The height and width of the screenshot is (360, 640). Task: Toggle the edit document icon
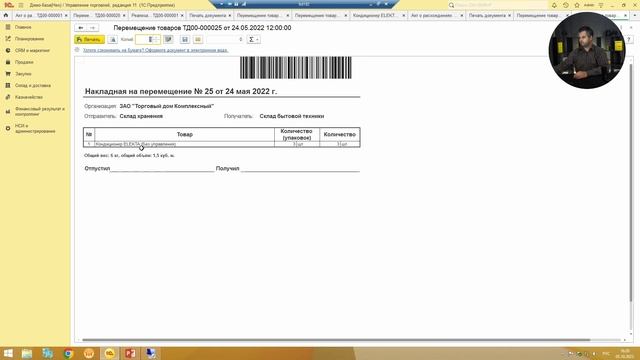168,40
